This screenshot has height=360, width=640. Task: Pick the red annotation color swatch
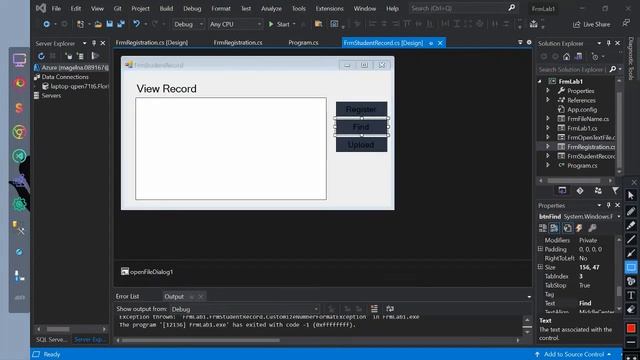point(631,328)
